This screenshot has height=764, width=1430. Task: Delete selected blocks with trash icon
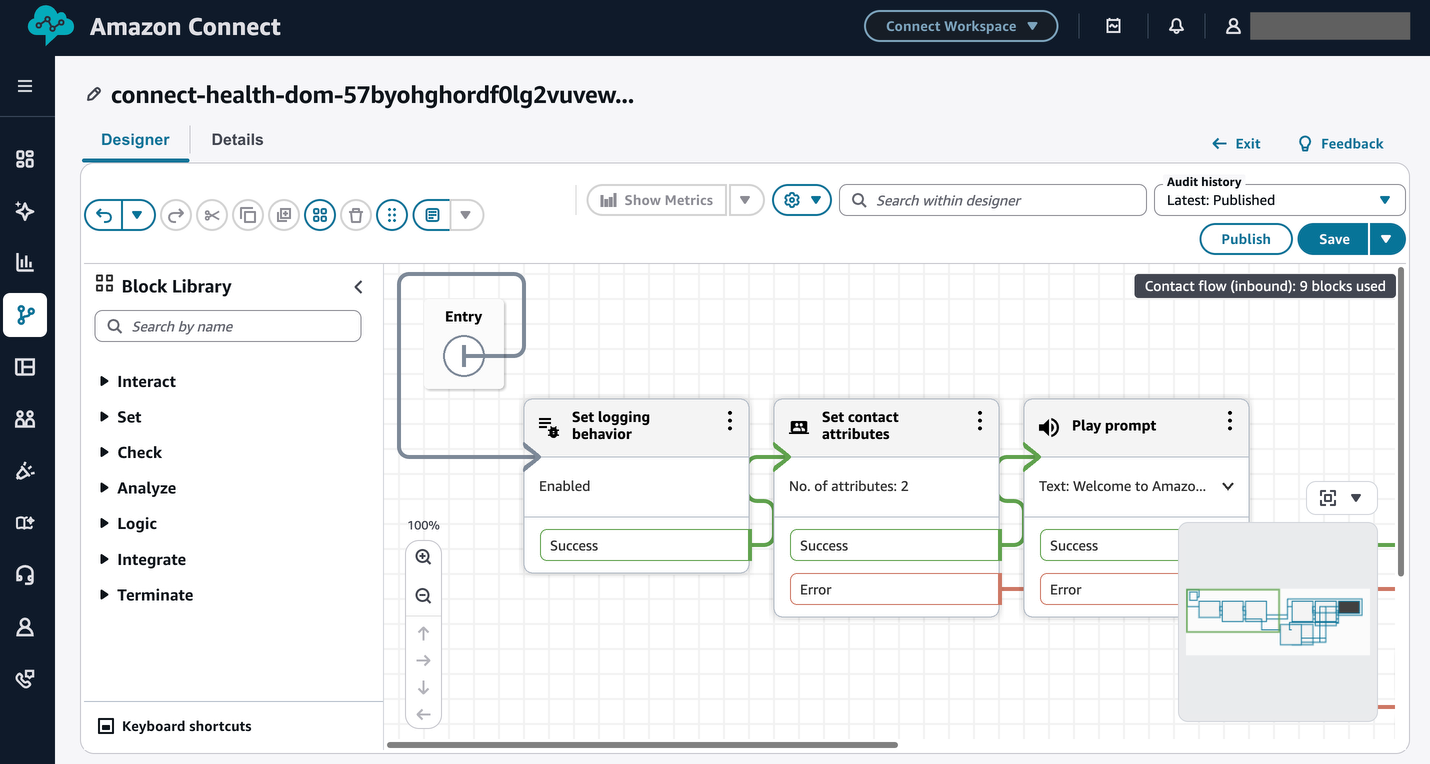click(356, 215)
